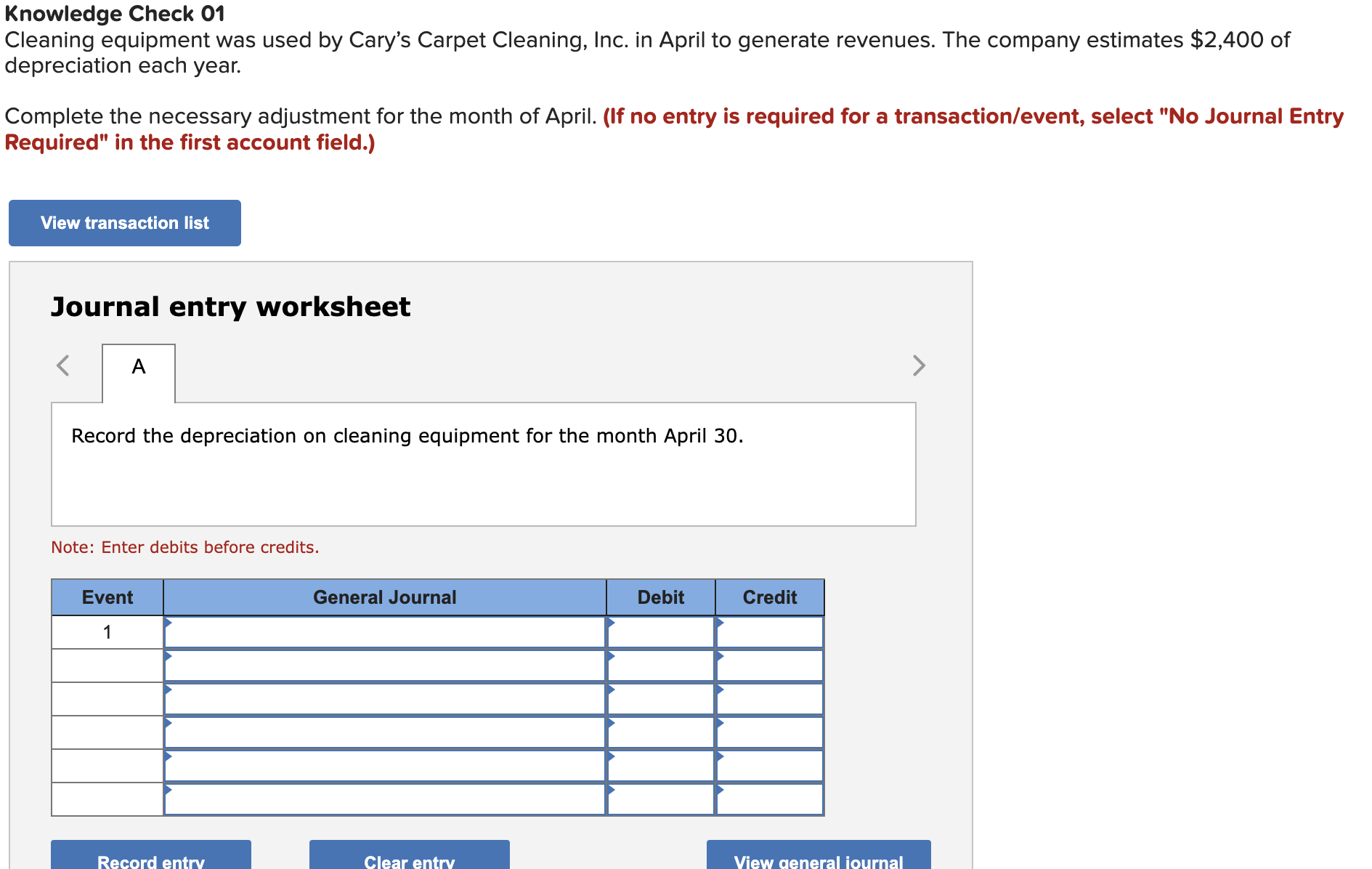Click the View transaction list button

124,223
